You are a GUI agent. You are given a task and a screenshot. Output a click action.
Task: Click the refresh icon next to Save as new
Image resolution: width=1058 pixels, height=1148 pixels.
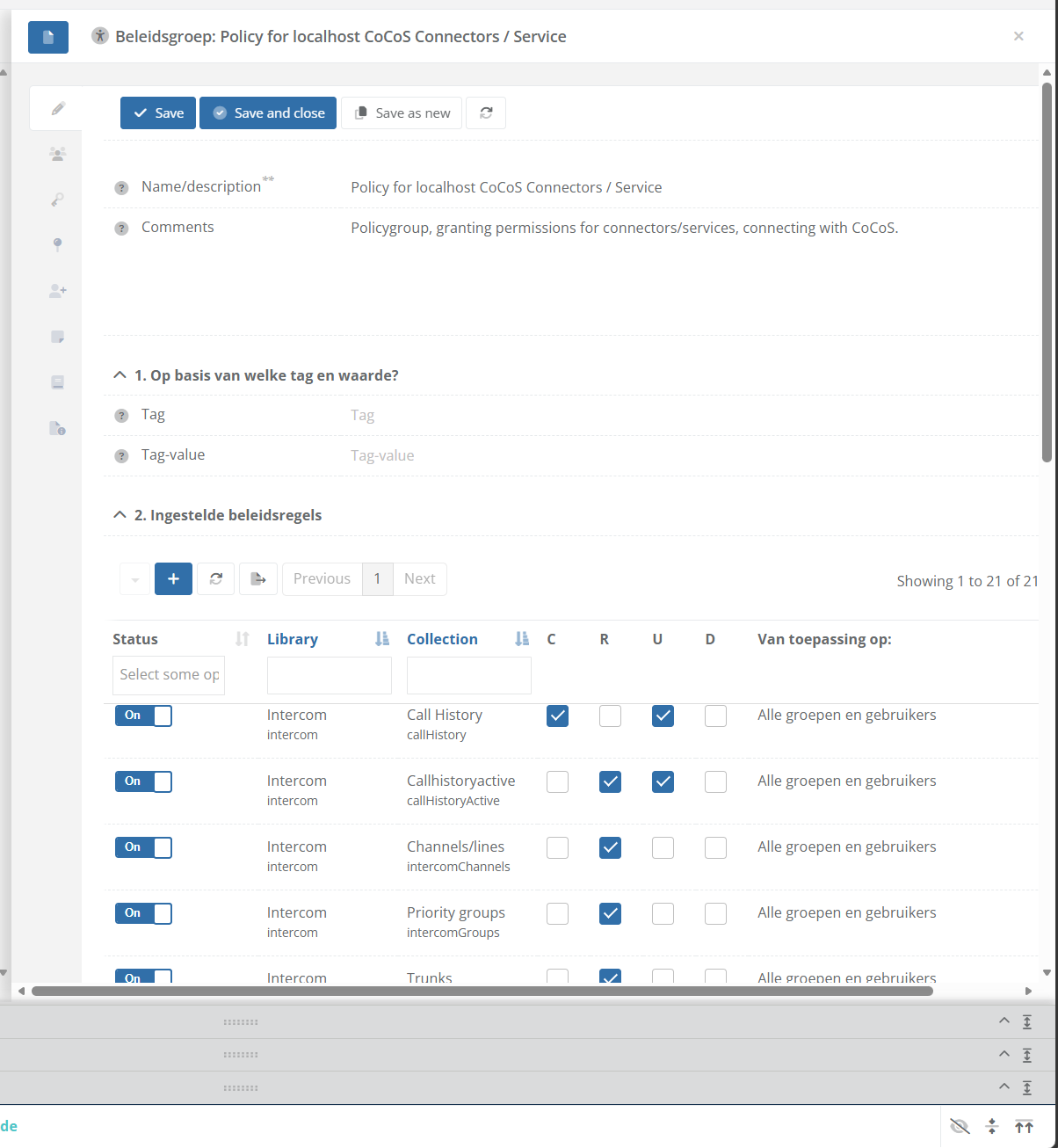[486, 113]
